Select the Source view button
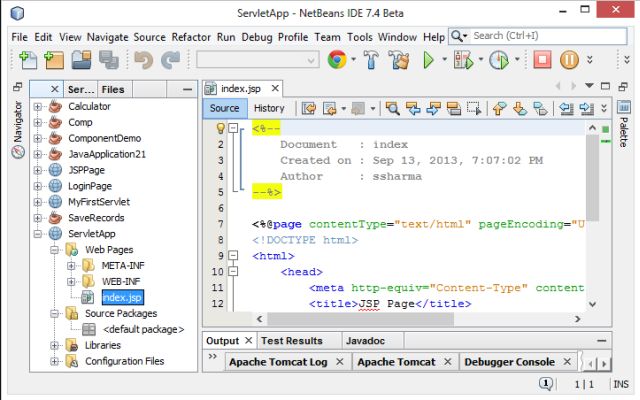 [x=224, y=108]
